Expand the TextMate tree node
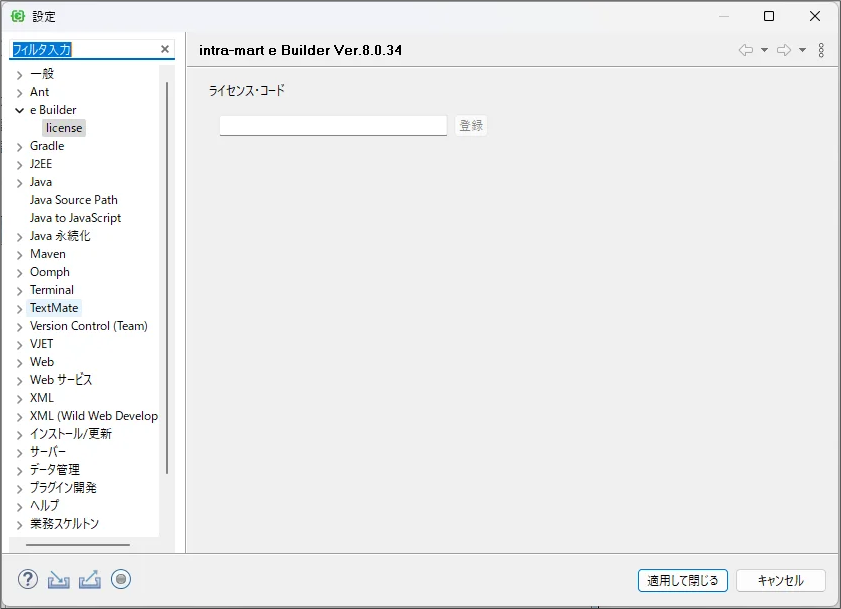The image size is (841, 609). (19, 309)
